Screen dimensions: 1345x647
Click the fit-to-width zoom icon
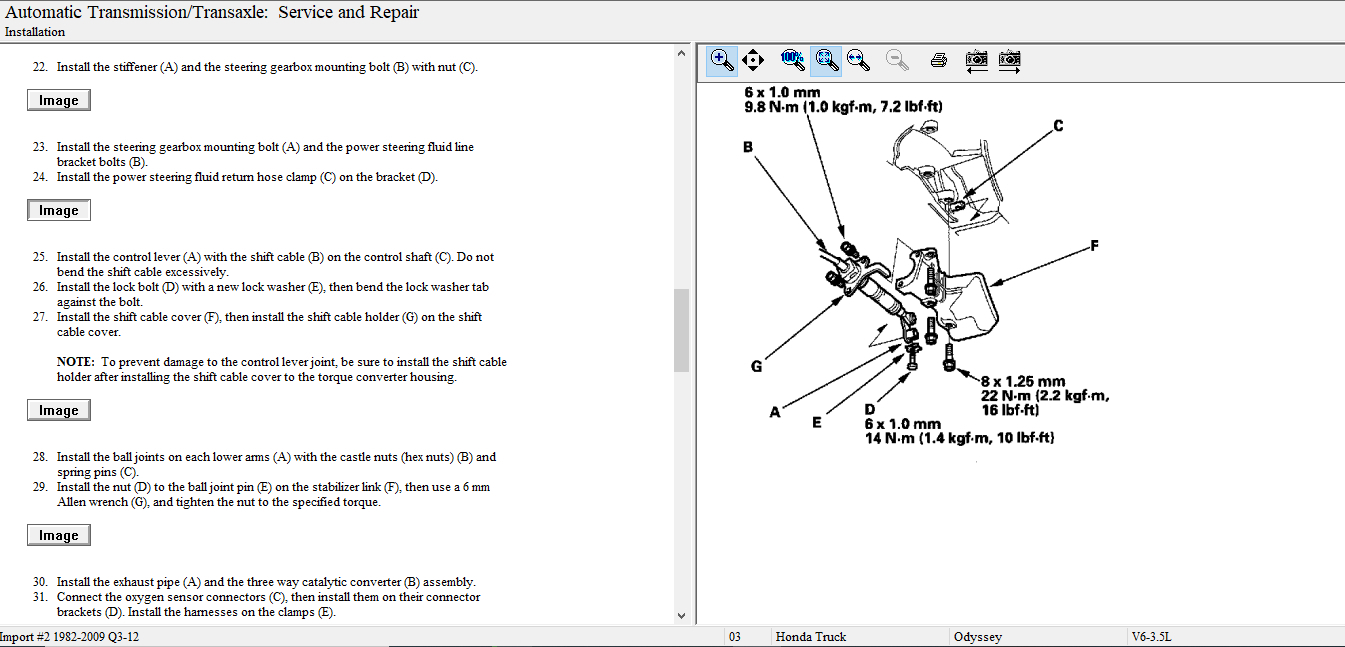pyautogui.click(x=858, y=60)
